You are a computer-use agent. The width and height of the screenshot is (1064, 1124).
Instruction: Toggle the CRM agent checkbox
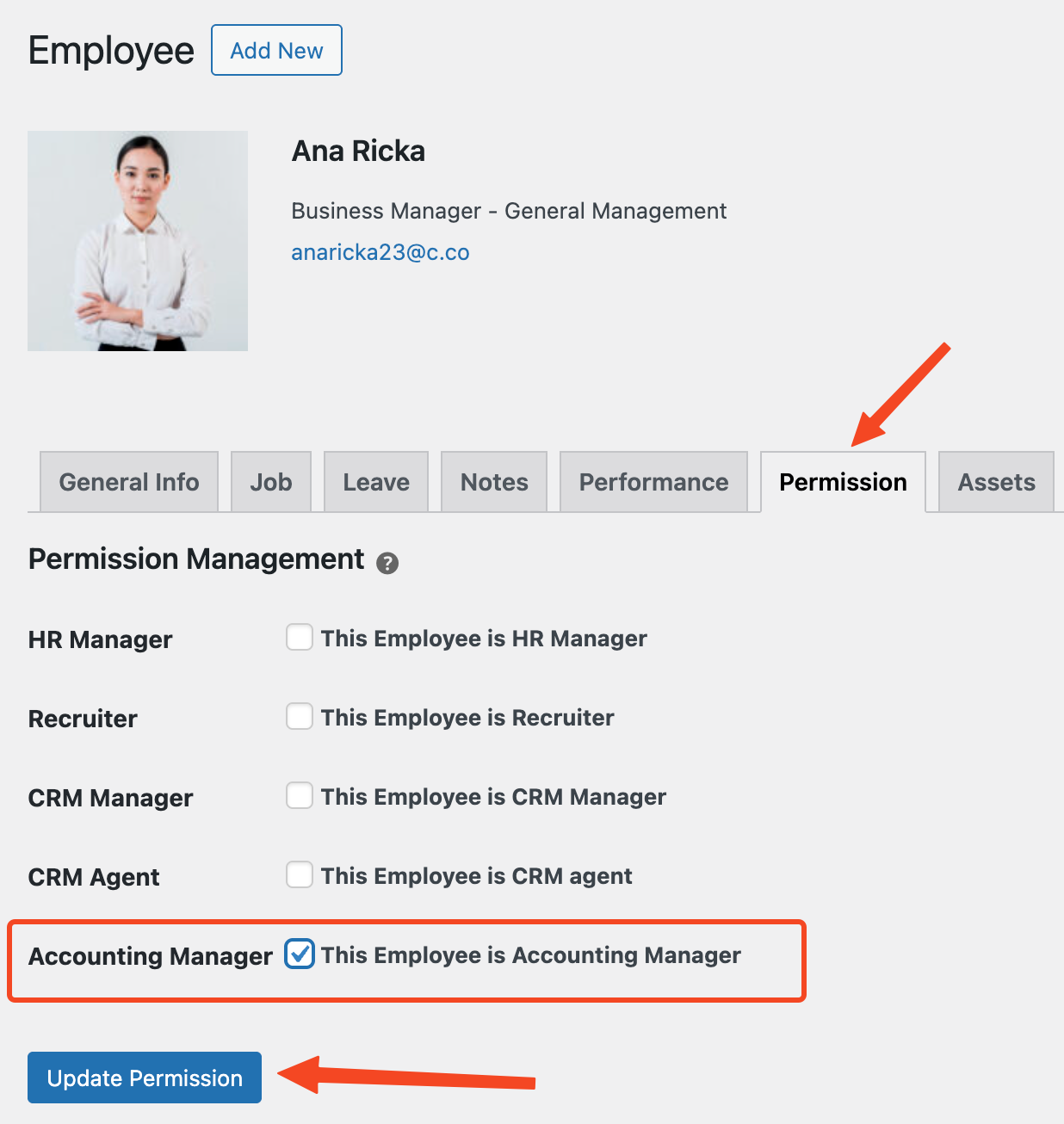tap(300, 875)
